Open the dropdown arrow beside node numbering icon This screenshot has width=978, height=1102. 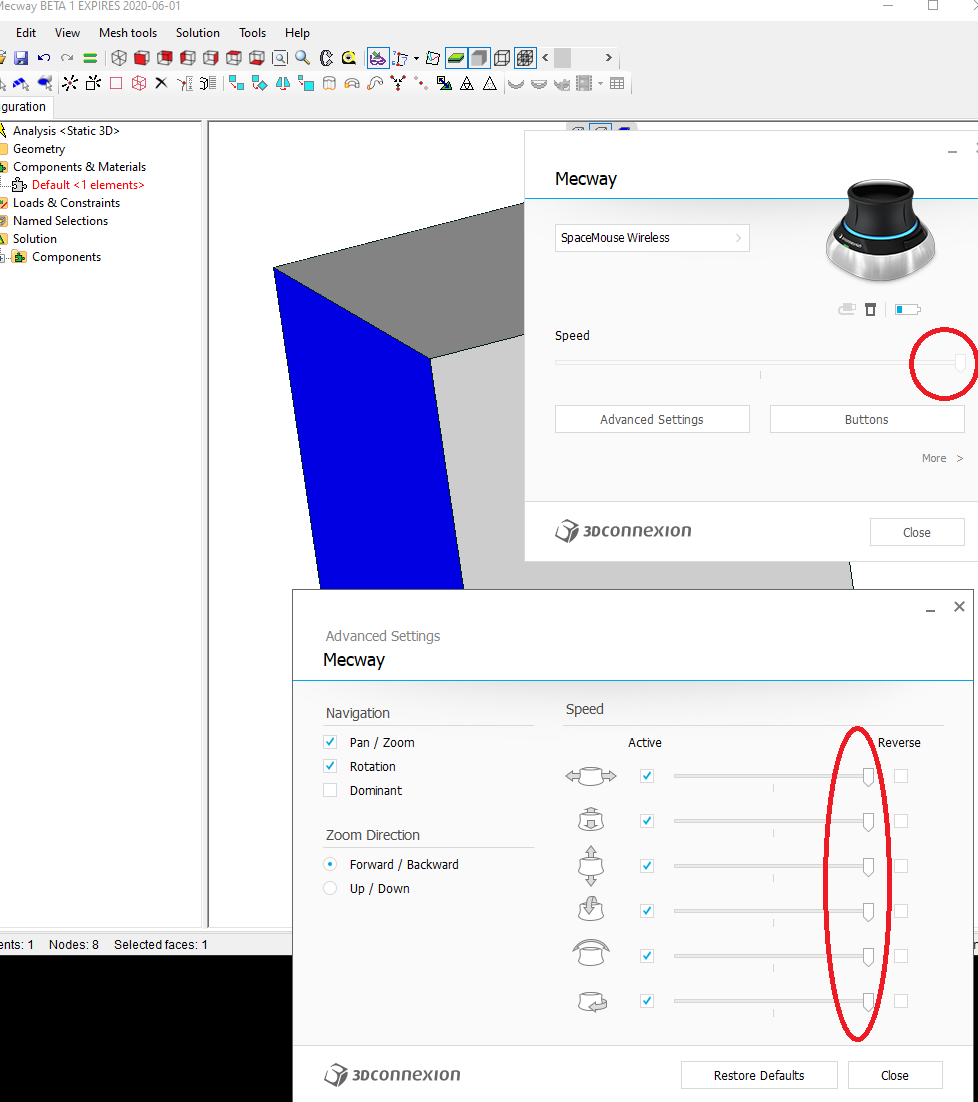tap(417, 58)
